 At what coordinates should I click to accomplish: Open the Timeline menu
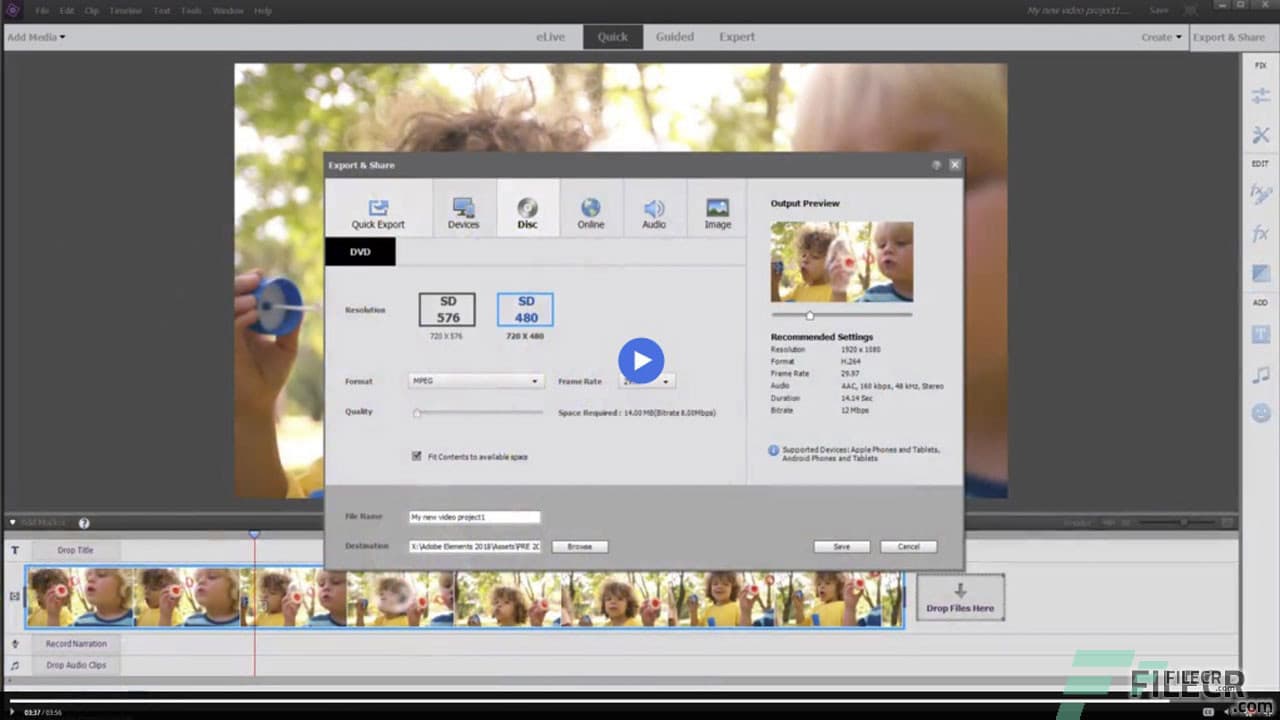tap(125, 10)
